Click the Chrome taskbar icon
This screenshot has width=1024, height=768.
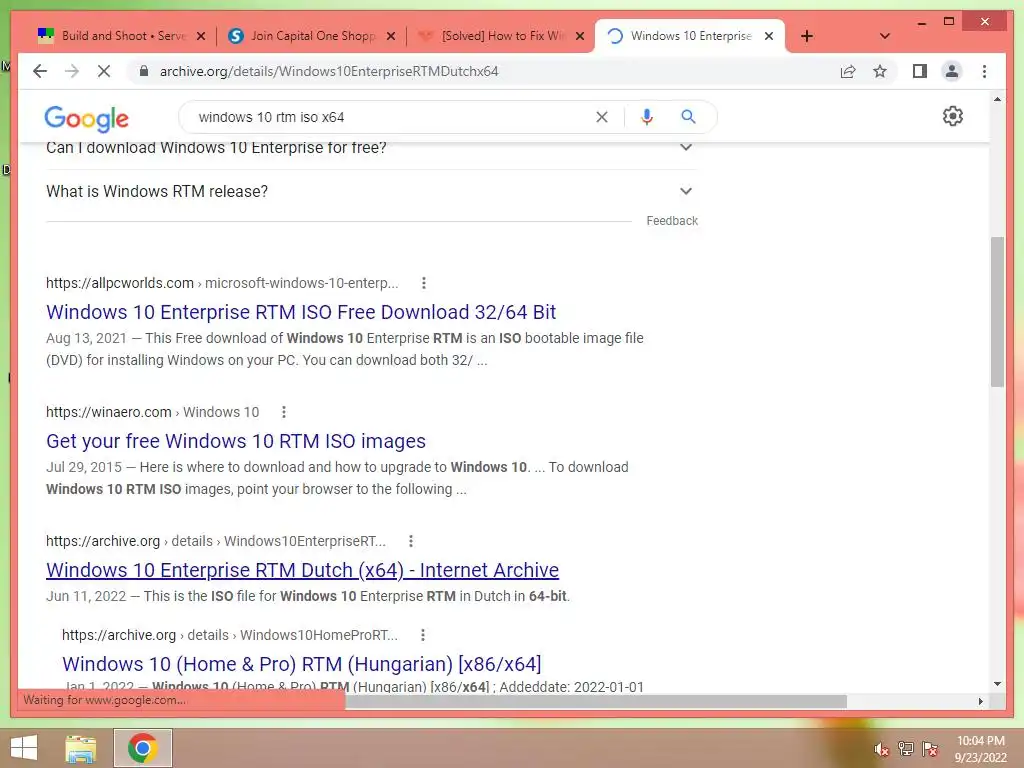tap(143, 748)
